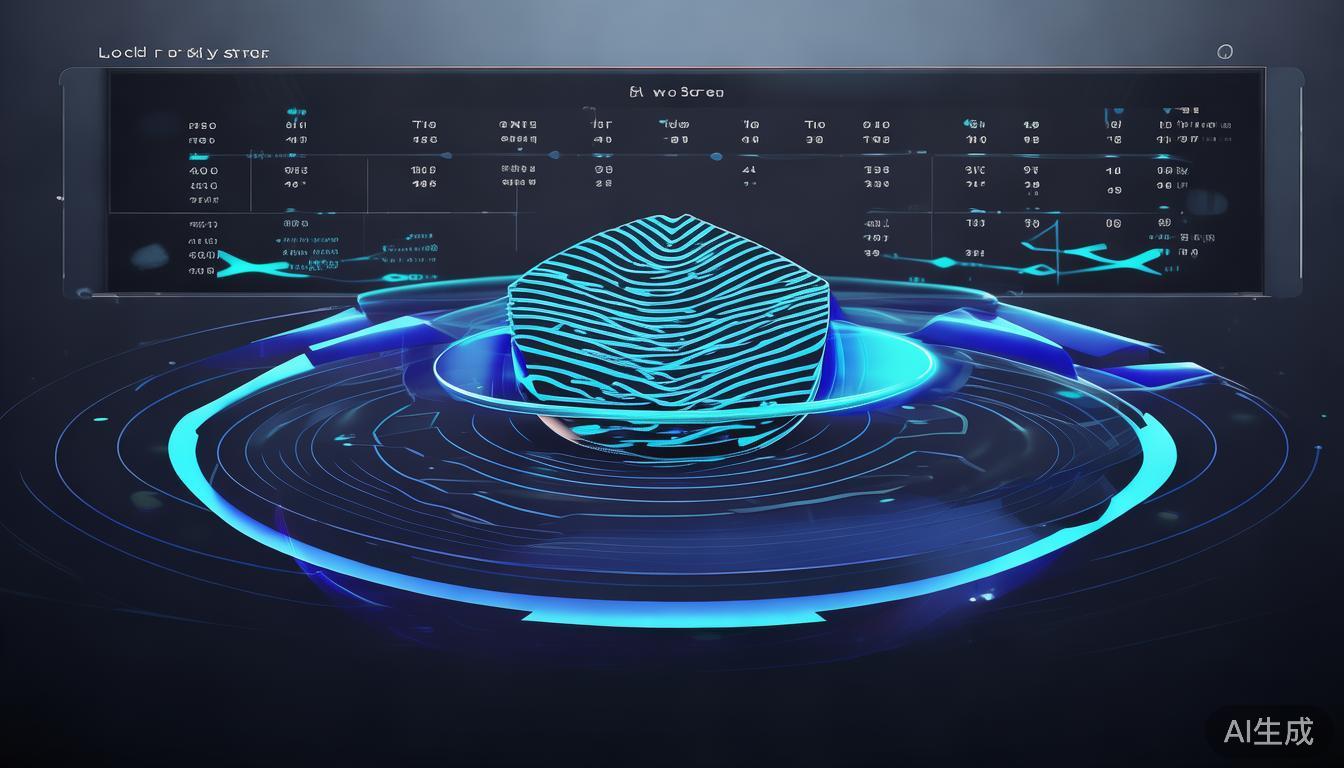1344x768 pixels.
Task: Click the AI生成 badge
Action: [1268, 731]
